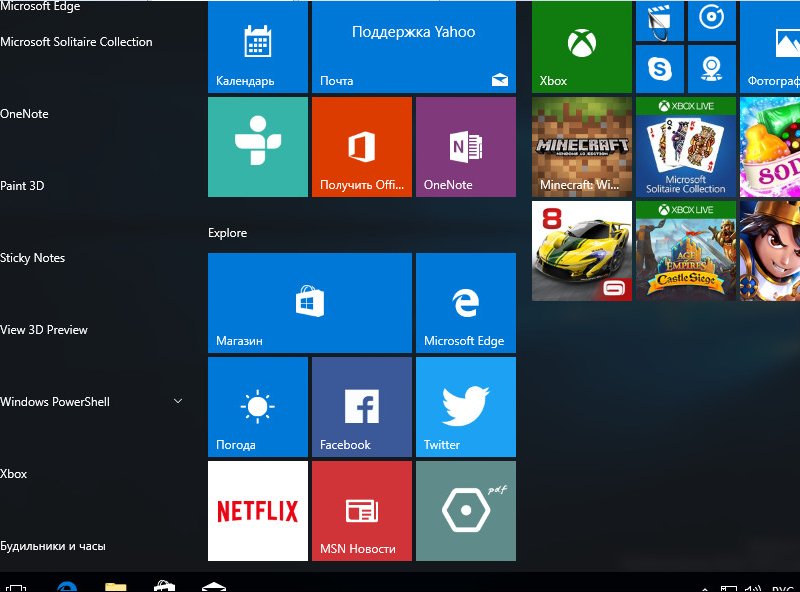Open the Facebook tile
The width and height of the screenshot is (800, 592).
click(362, 407)
